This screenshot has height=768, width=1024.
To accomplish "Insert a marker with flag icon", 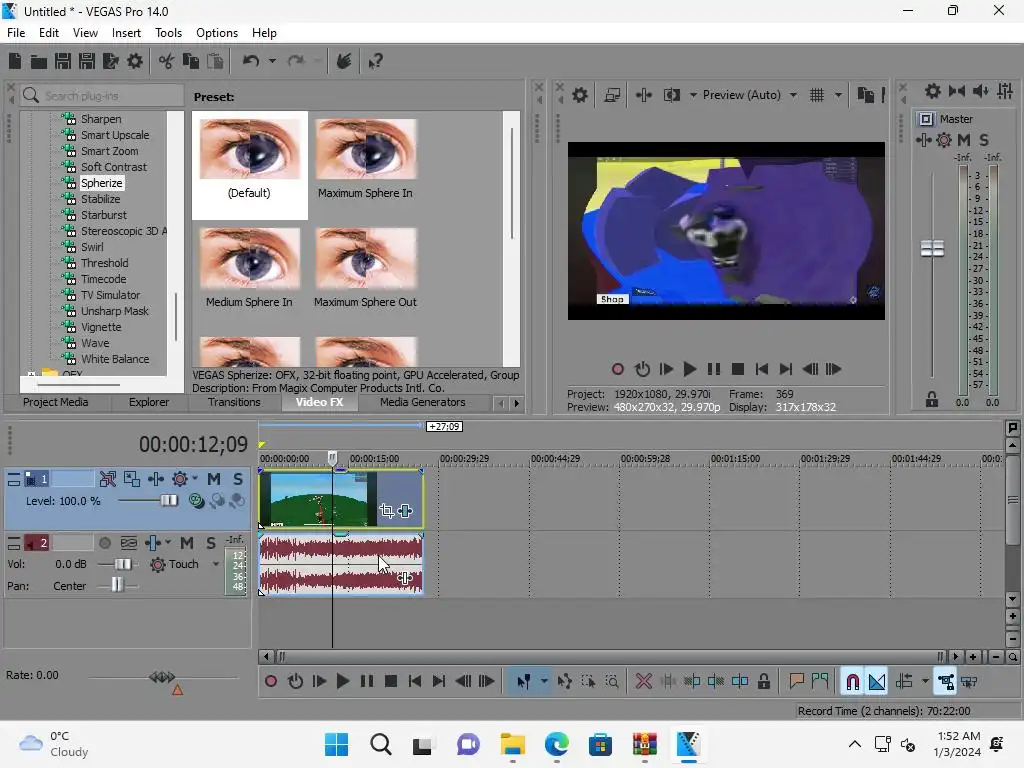I will point(796,682).
